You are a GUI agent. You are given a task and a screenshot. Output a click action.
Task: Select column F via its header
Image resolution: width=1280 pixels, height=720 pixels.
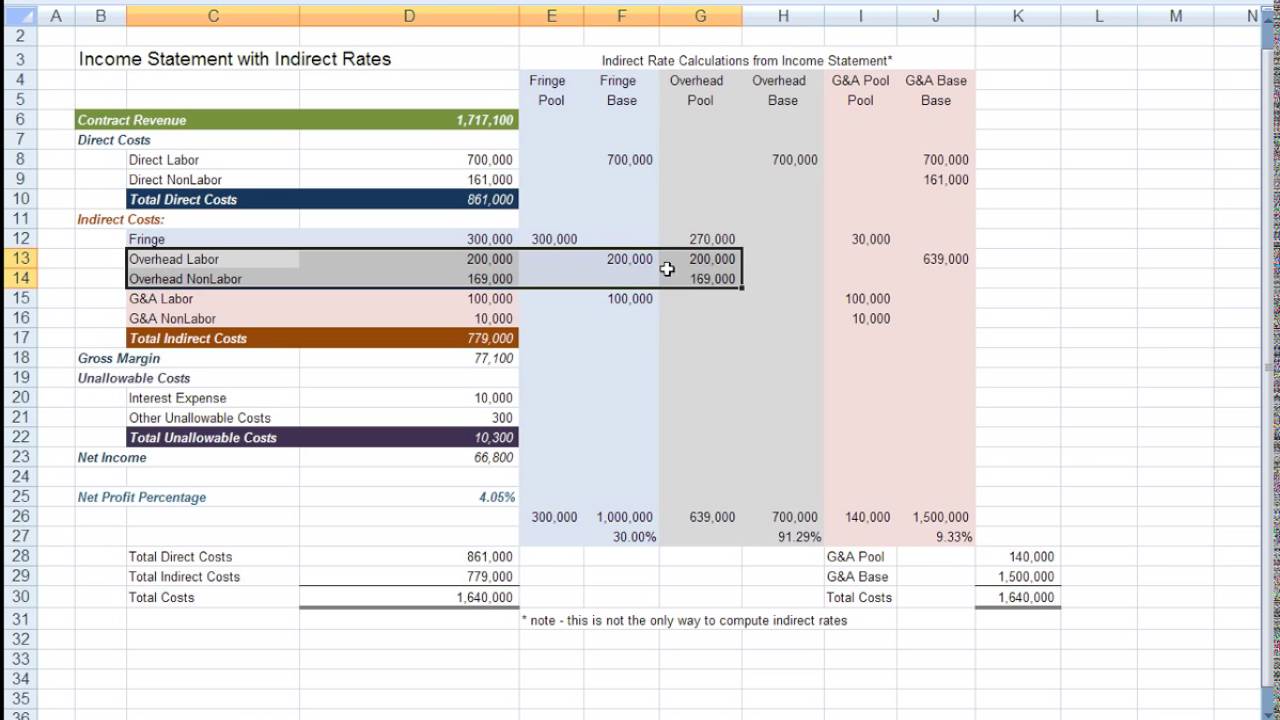tap(622, 16)
